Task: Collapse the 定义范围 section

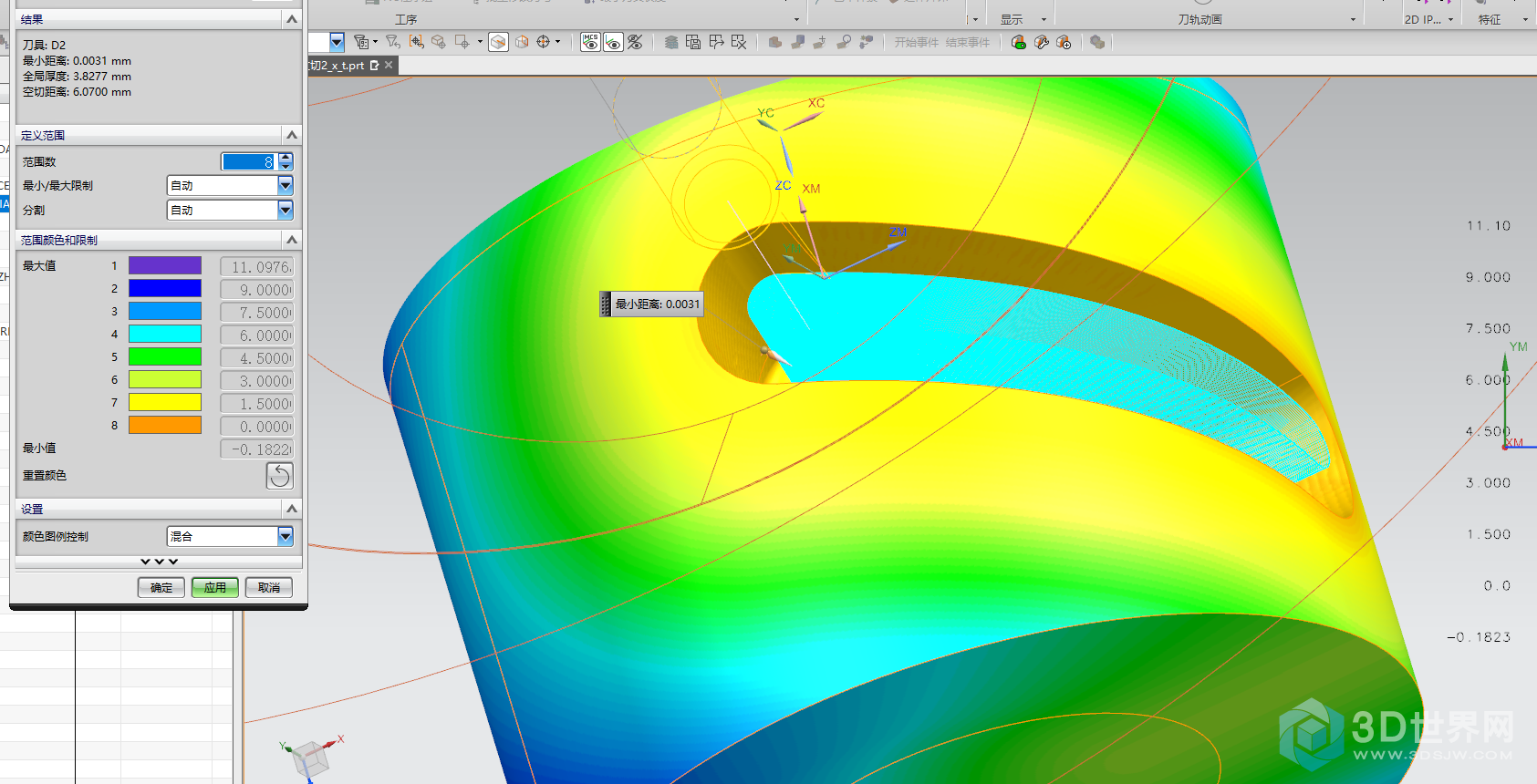Action: (292, 135)
